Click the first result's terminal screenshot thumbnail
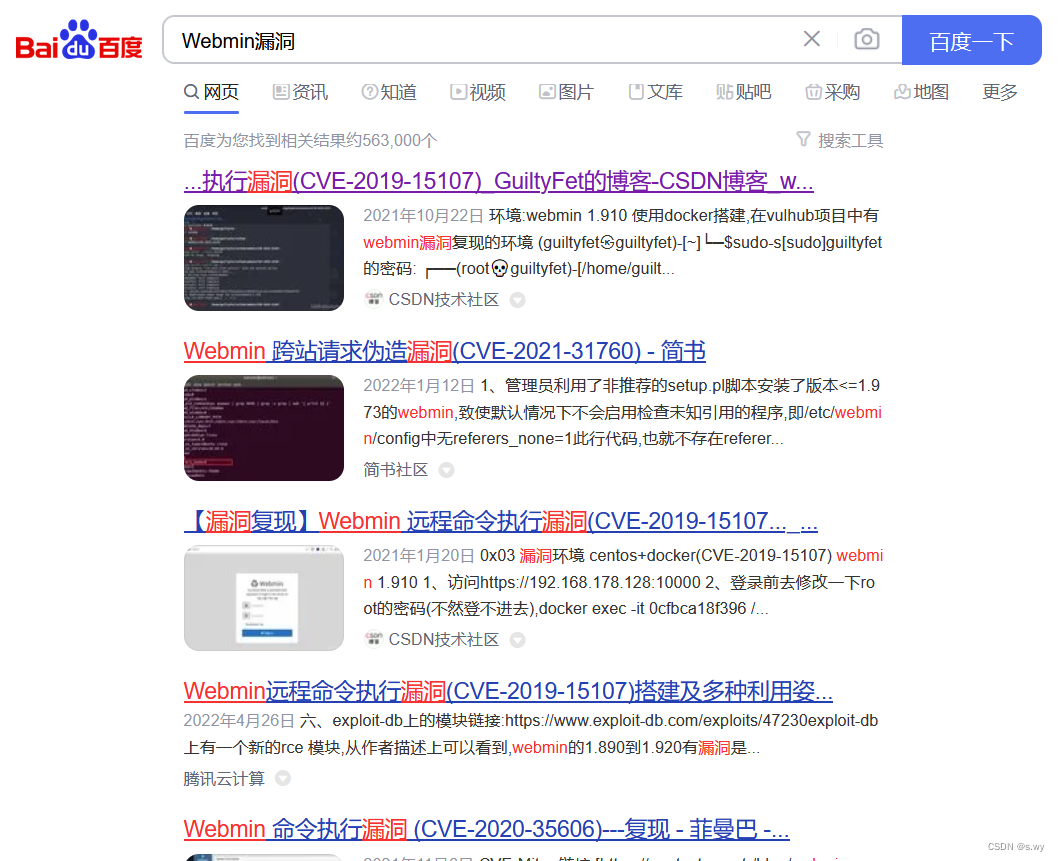The height and width of the screenshot is (861, 1060). [263, 257]
